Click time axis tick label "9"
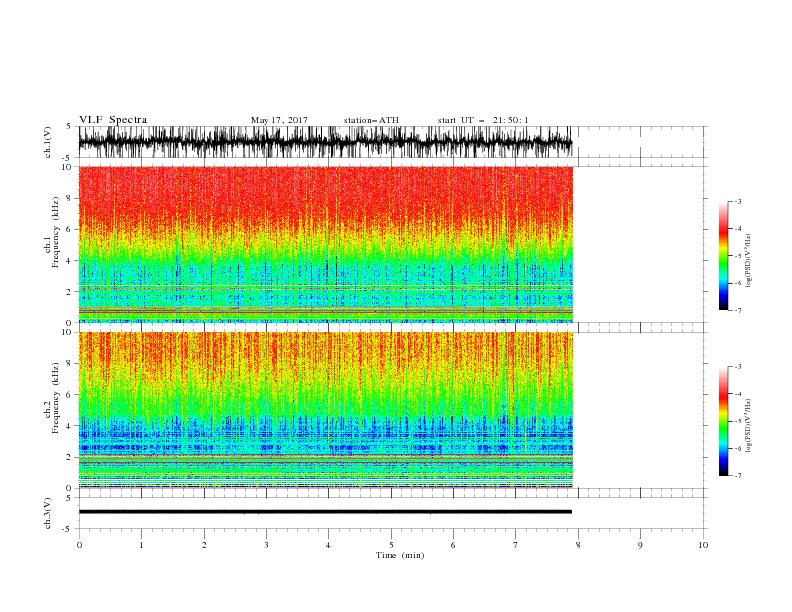 click(640, 545)
